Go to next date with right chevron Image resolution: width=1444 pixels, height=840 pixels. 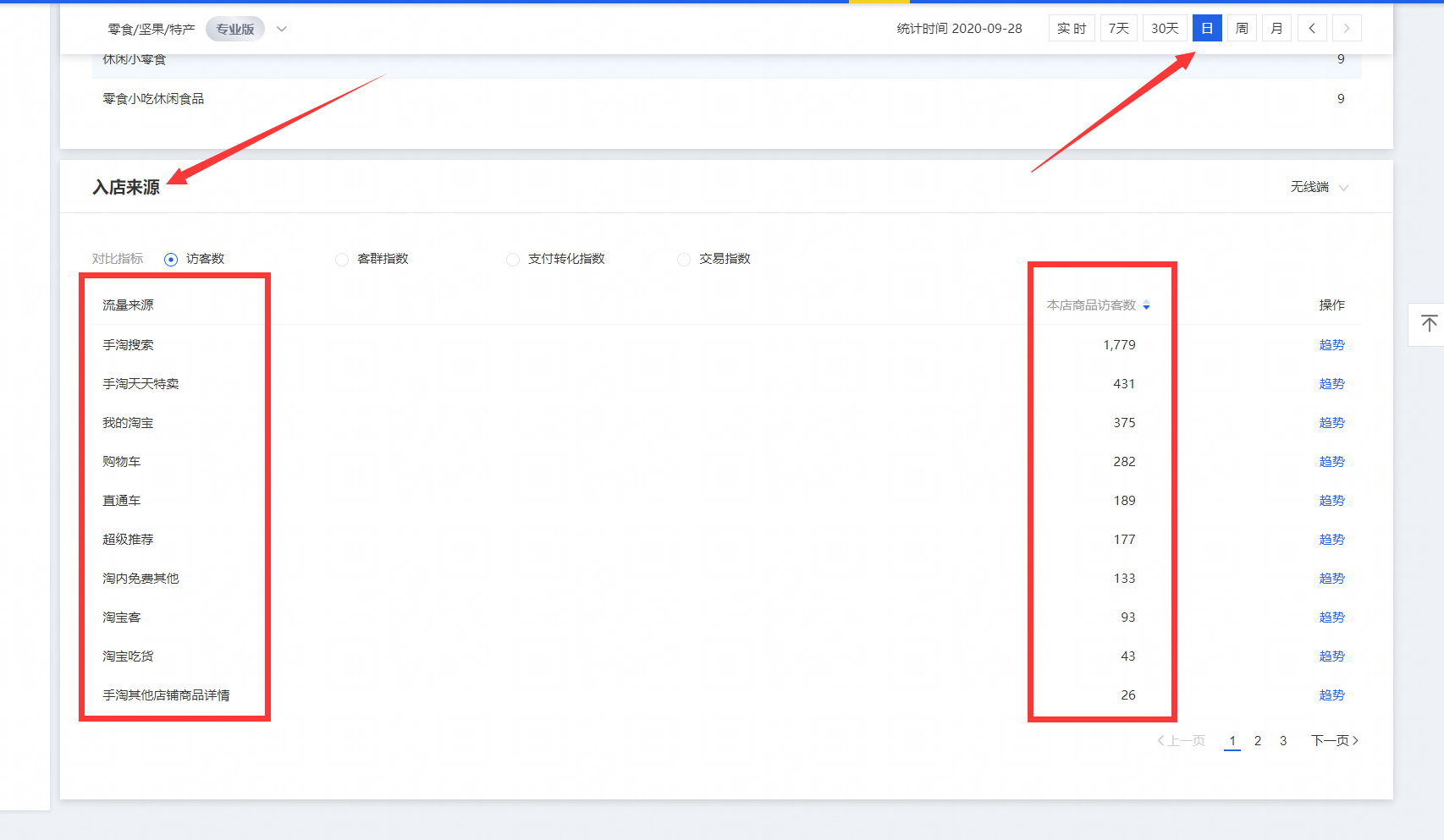coord(1347,28)
